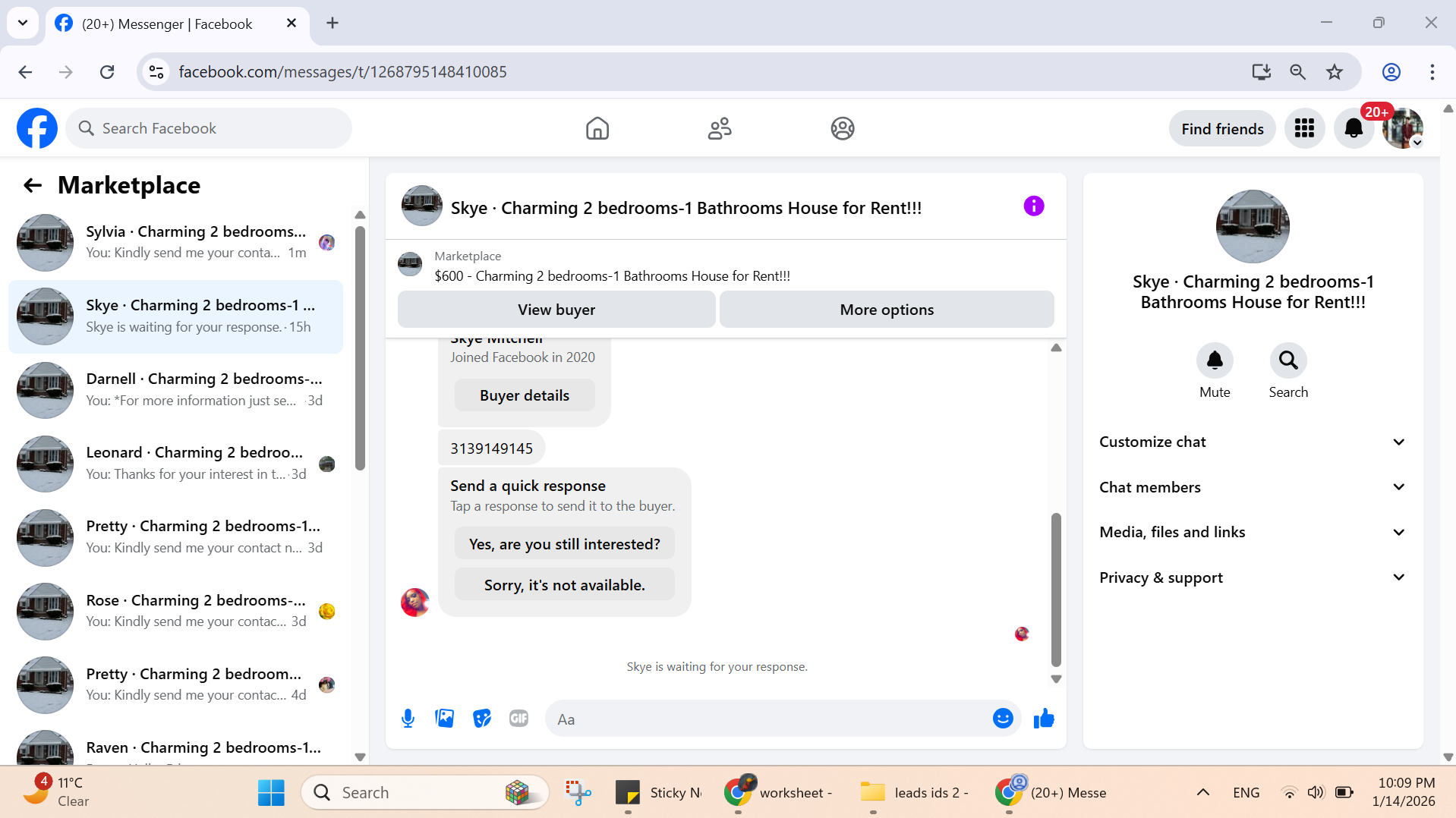Open the Groups icon in top navigation
Image resolution: width=1456 pixels, height=818 pixels.
(x=843, y=128)
